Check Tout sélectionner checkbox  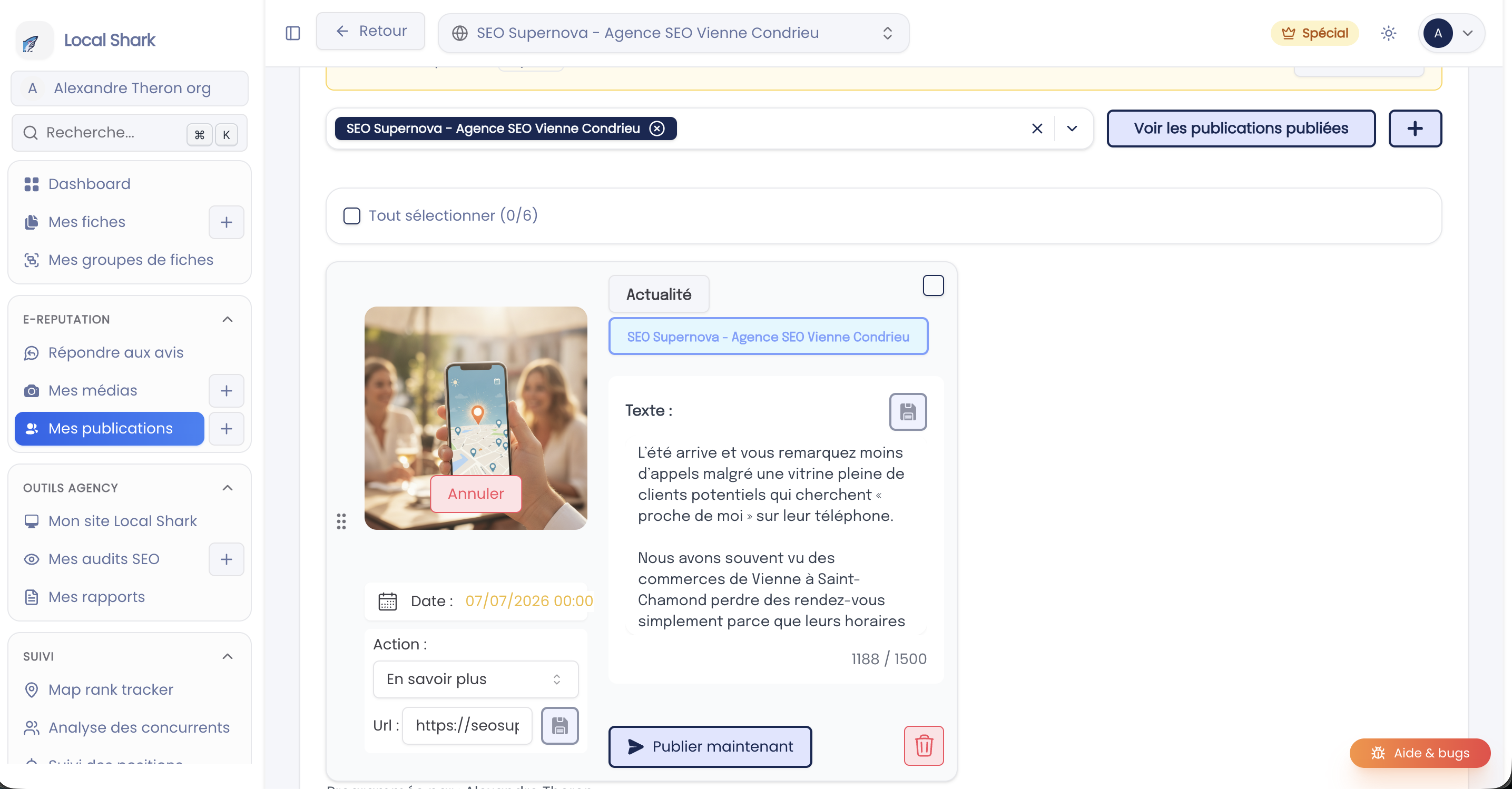[351, 216]
